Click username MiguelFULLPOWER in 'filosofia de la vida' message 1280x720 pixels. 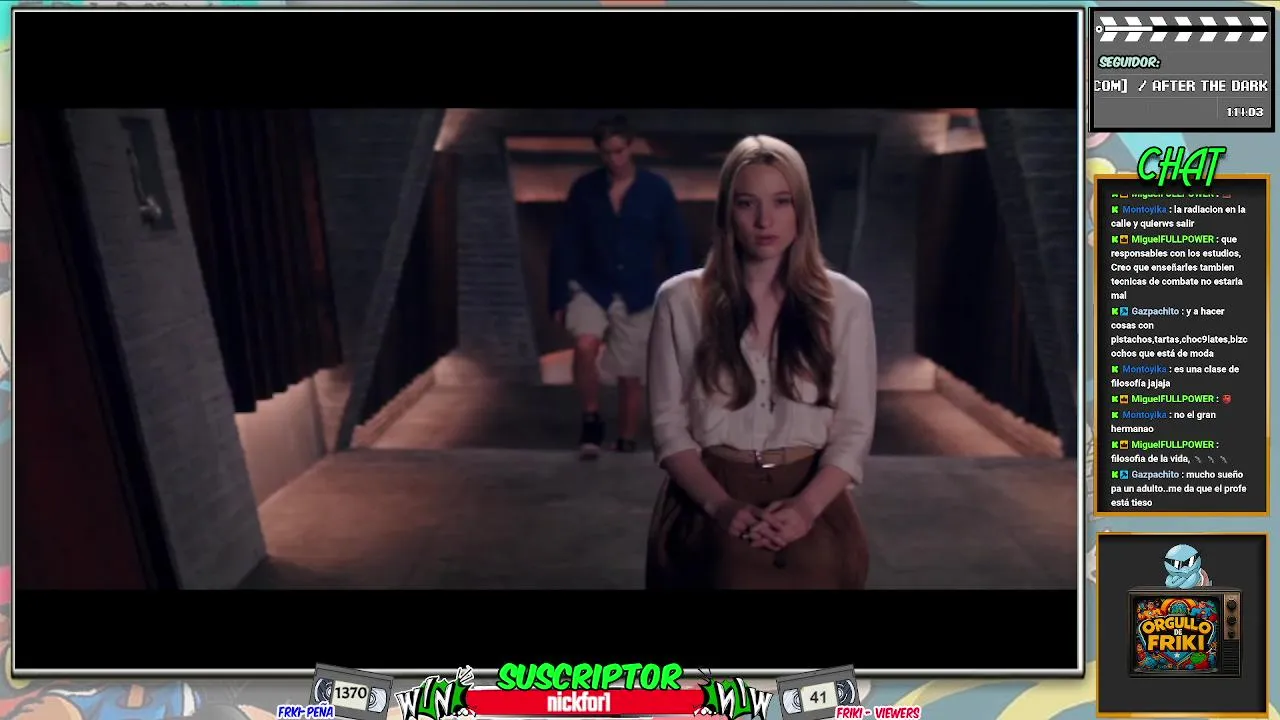click(1173, 445)
